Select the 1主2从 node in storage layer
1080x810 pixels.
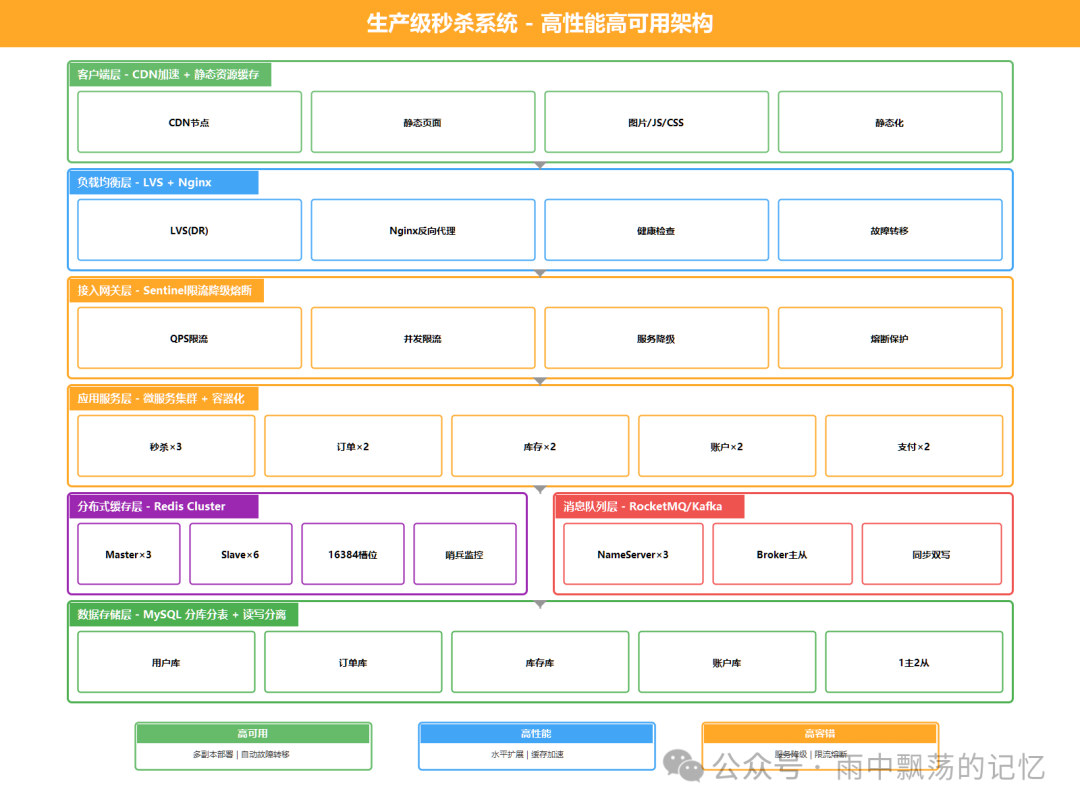[x=913, y=661]
